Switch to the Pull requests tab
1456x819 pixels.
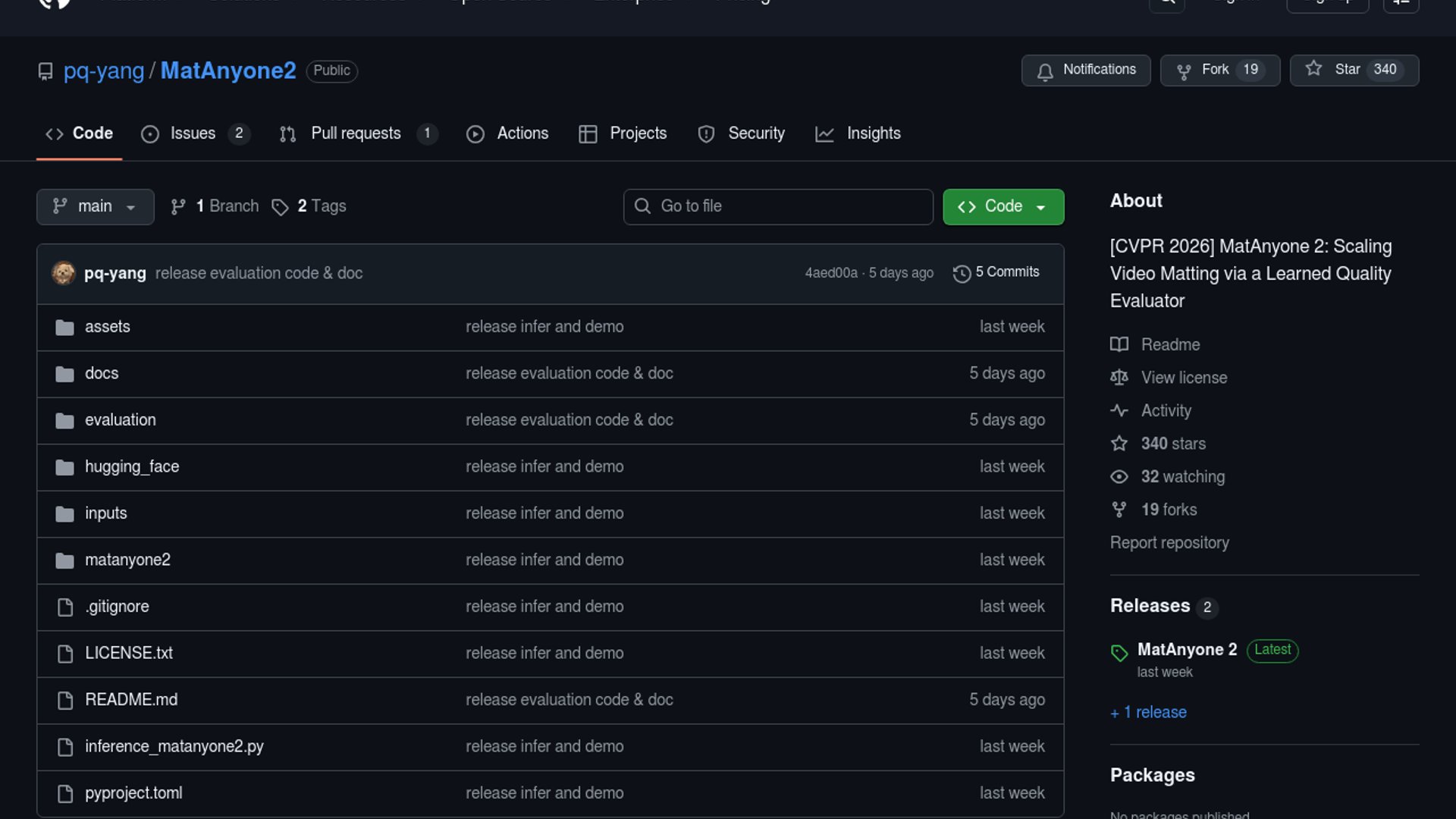click(x=358, y=134)
